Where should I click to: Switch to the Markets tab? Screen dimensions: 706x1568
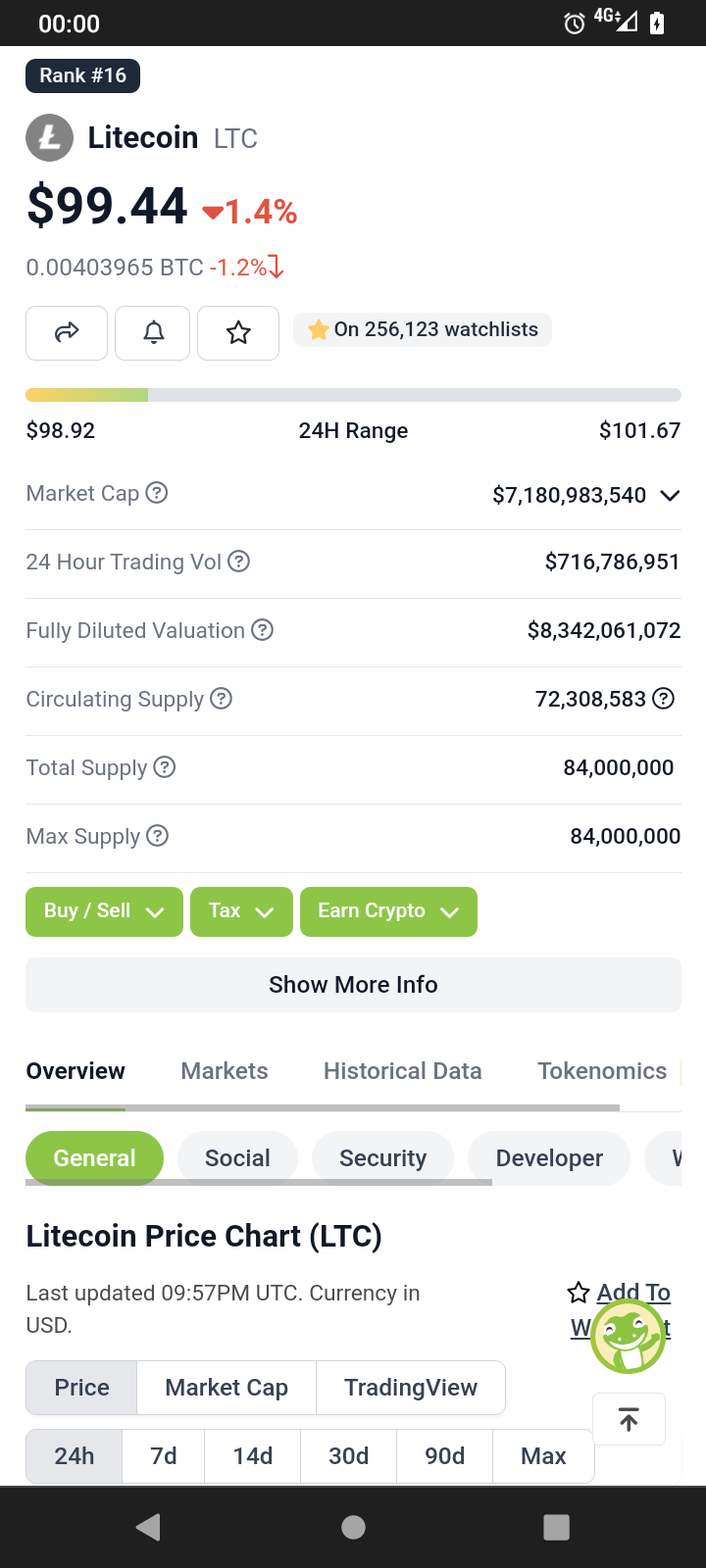[225, 1071]
